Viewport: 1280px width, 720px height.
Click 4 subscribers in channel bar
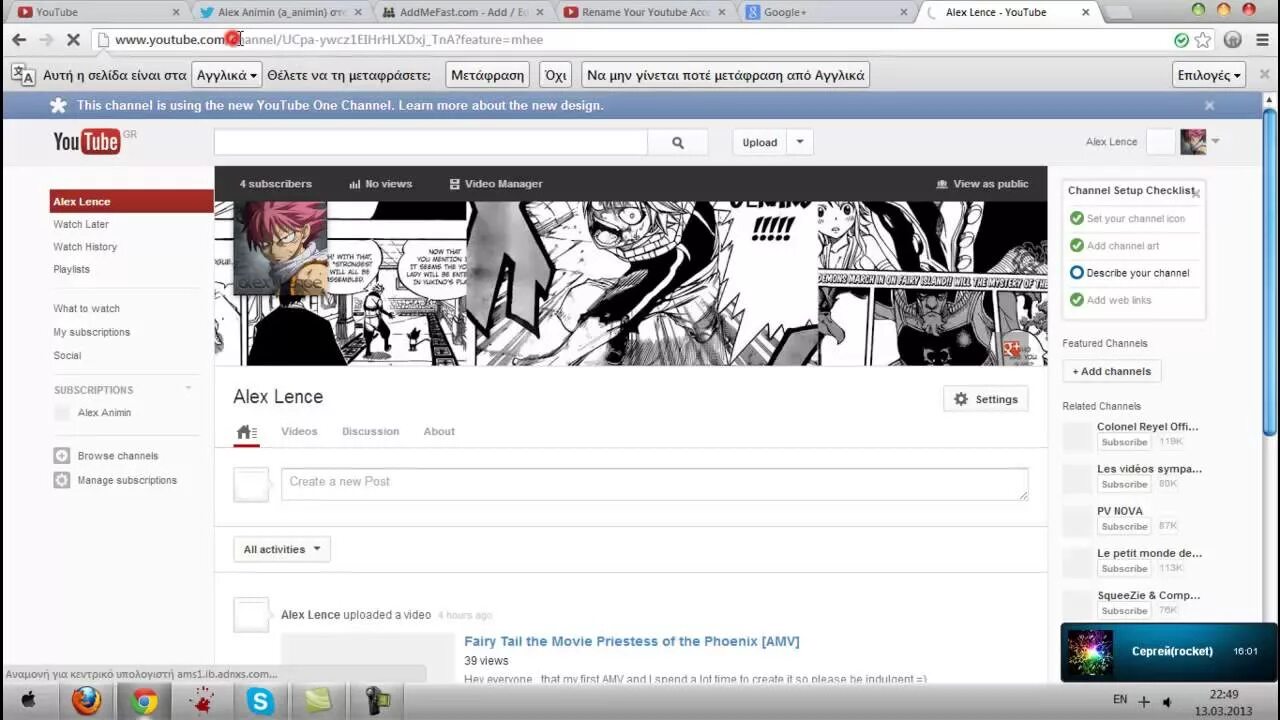[275, 184]
